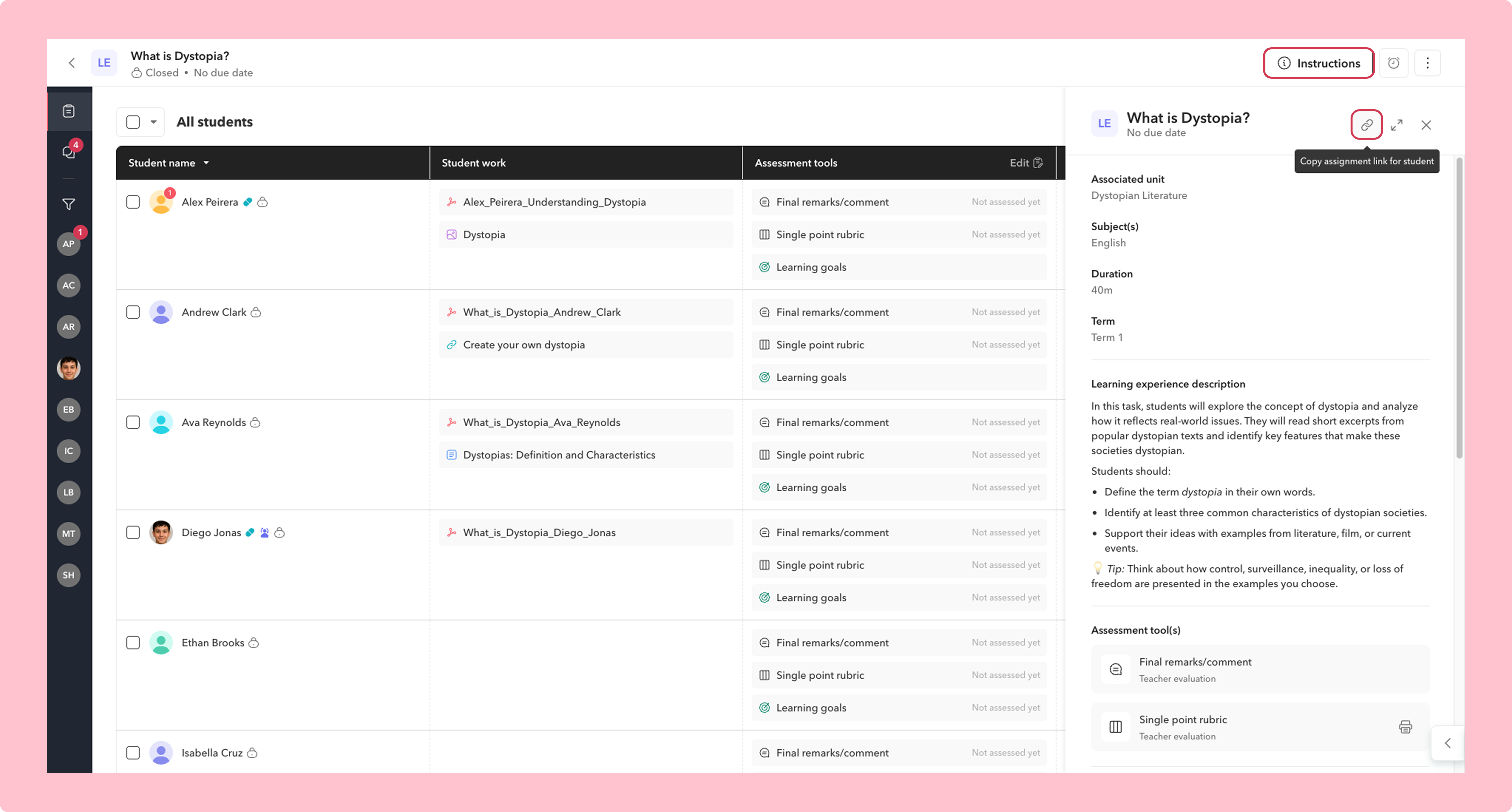Viewport: 1512px width, 812px height.
Task: Click the Dystopian Literature associated unit
Action: 1139,195
